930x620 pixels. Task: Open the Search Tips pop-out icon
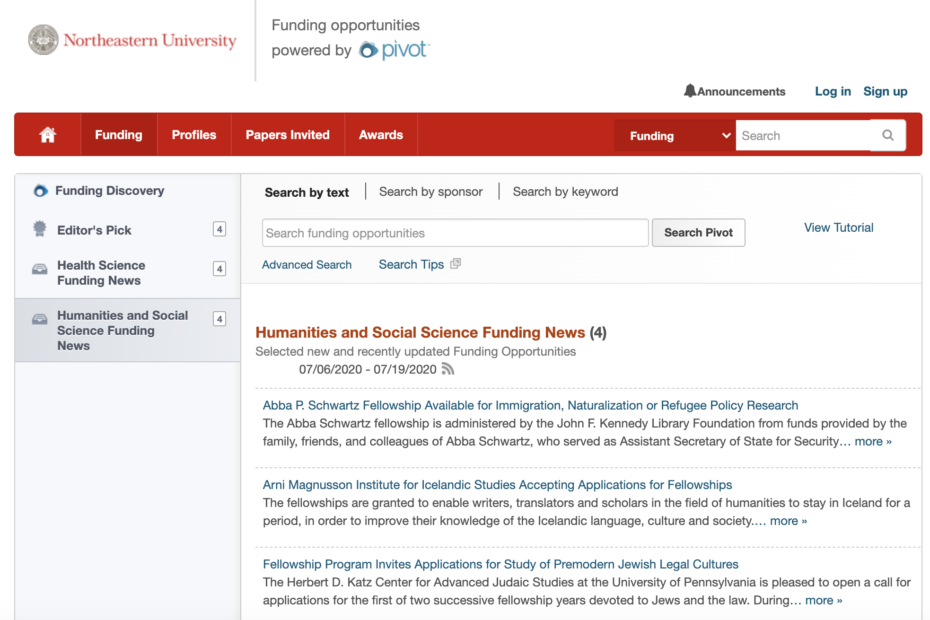[x=456, y=263]
